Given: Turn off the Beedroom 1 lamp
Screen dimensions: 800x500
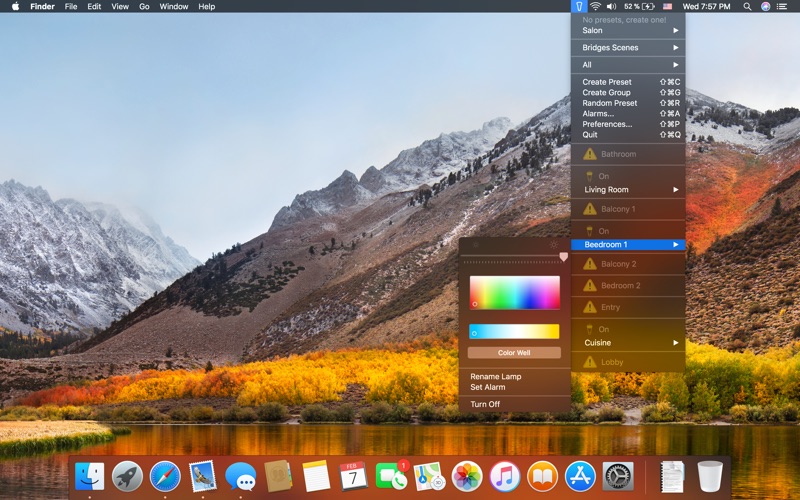Looking at the screenshot, I should pos(485,404).
